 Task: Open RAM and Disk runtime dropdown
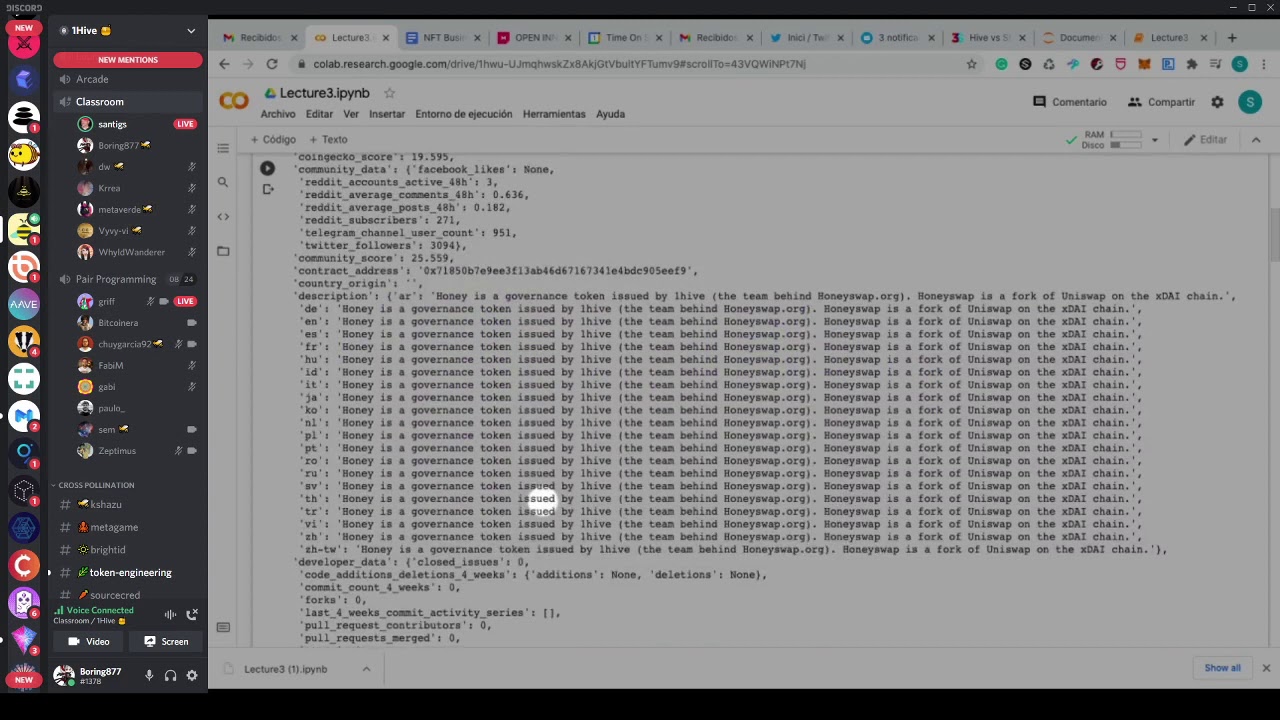click(x=1154, y=140)
